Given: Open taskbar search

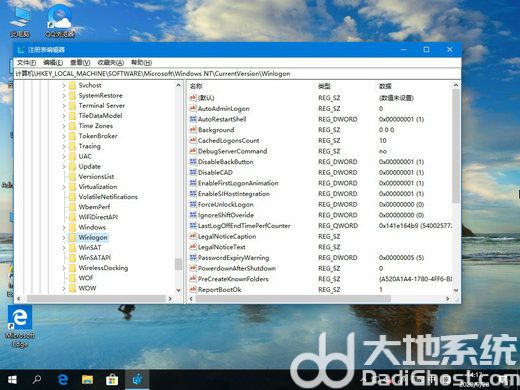Looking at the screenshot, I should (37, 380).
